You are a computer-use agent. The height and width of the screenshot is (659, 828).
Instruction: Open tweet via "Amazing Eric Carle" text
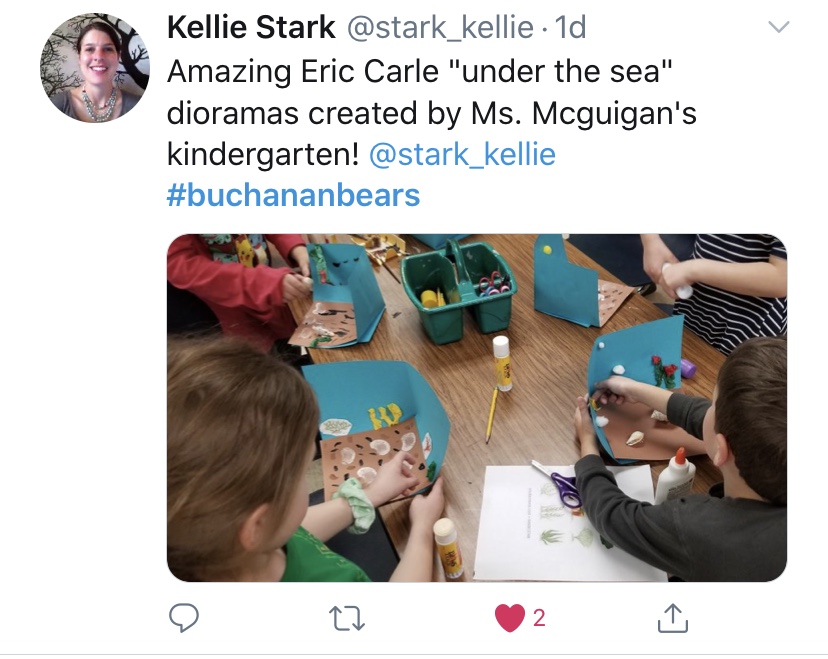click(x=303, y=71)
